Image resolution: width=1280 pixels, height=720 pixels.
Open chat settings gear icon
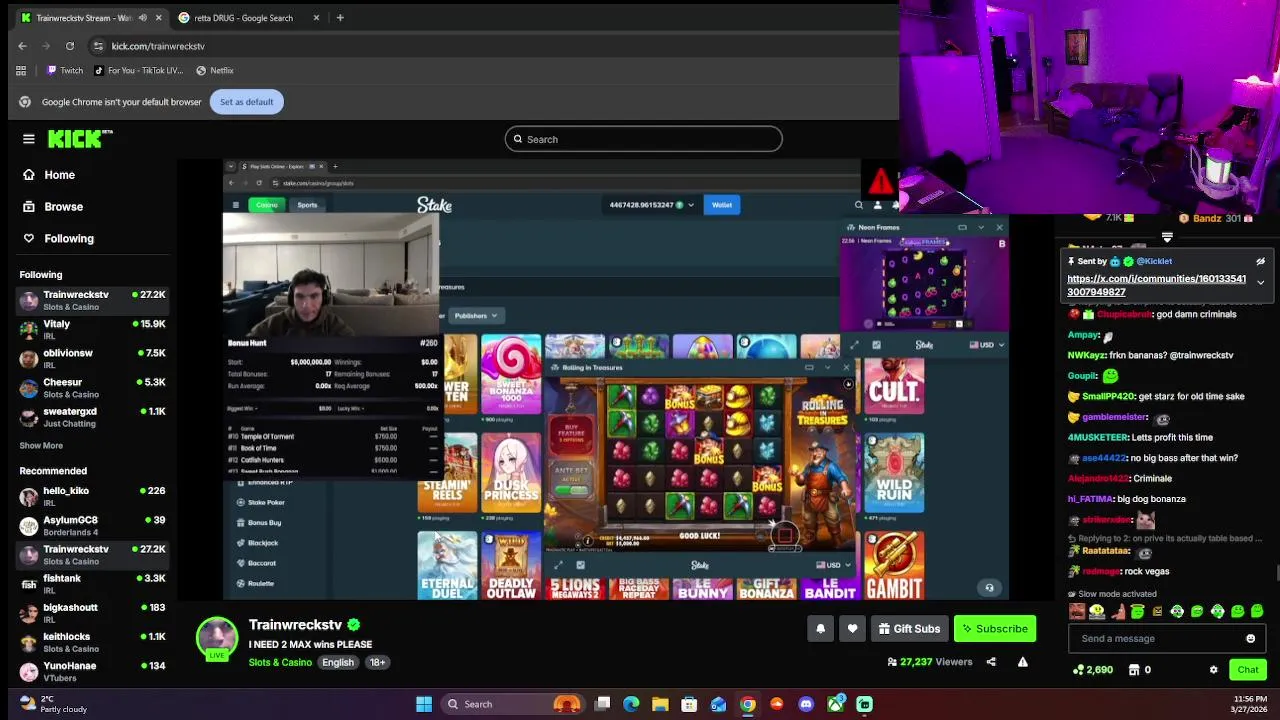(1213, 670)
